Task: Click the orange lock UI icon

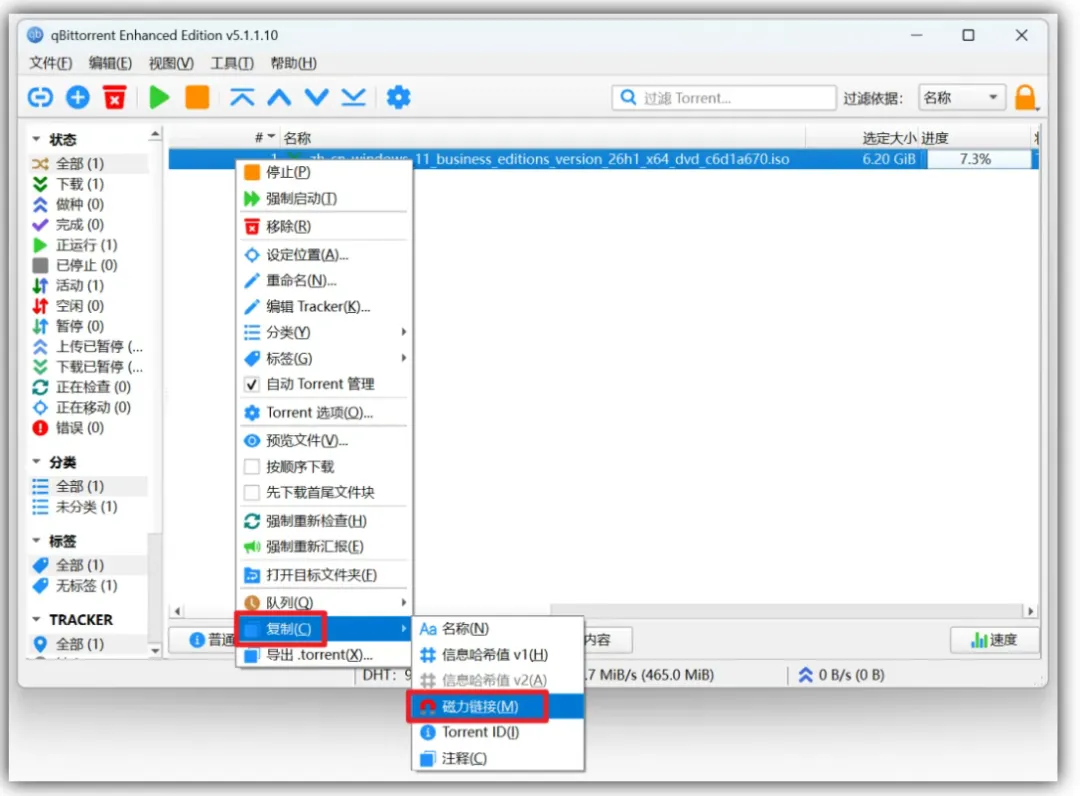Action: click(x=1025, y=98)
